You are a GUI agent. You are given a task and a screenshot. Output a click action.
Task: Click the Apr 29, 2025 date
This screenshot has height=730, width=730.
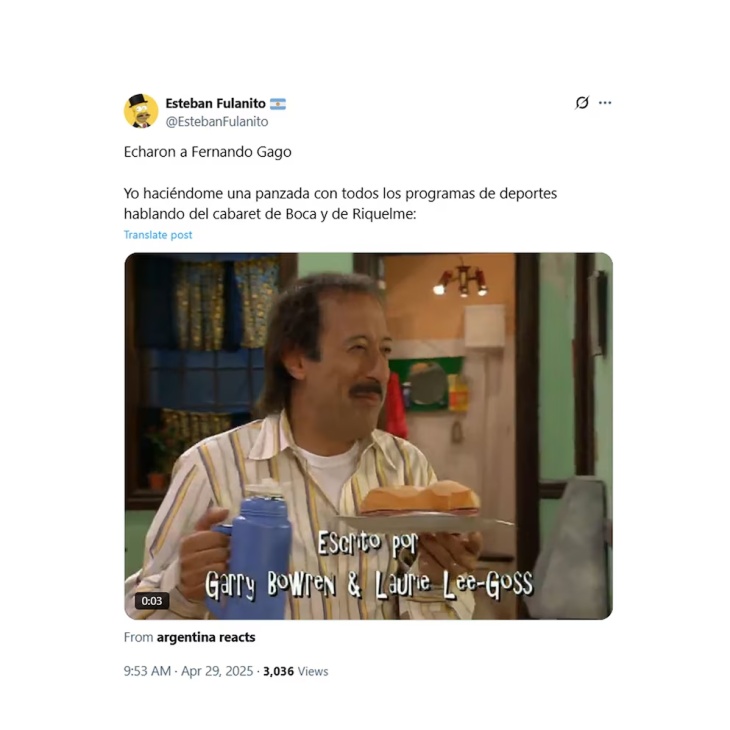(x=217, y=671)
